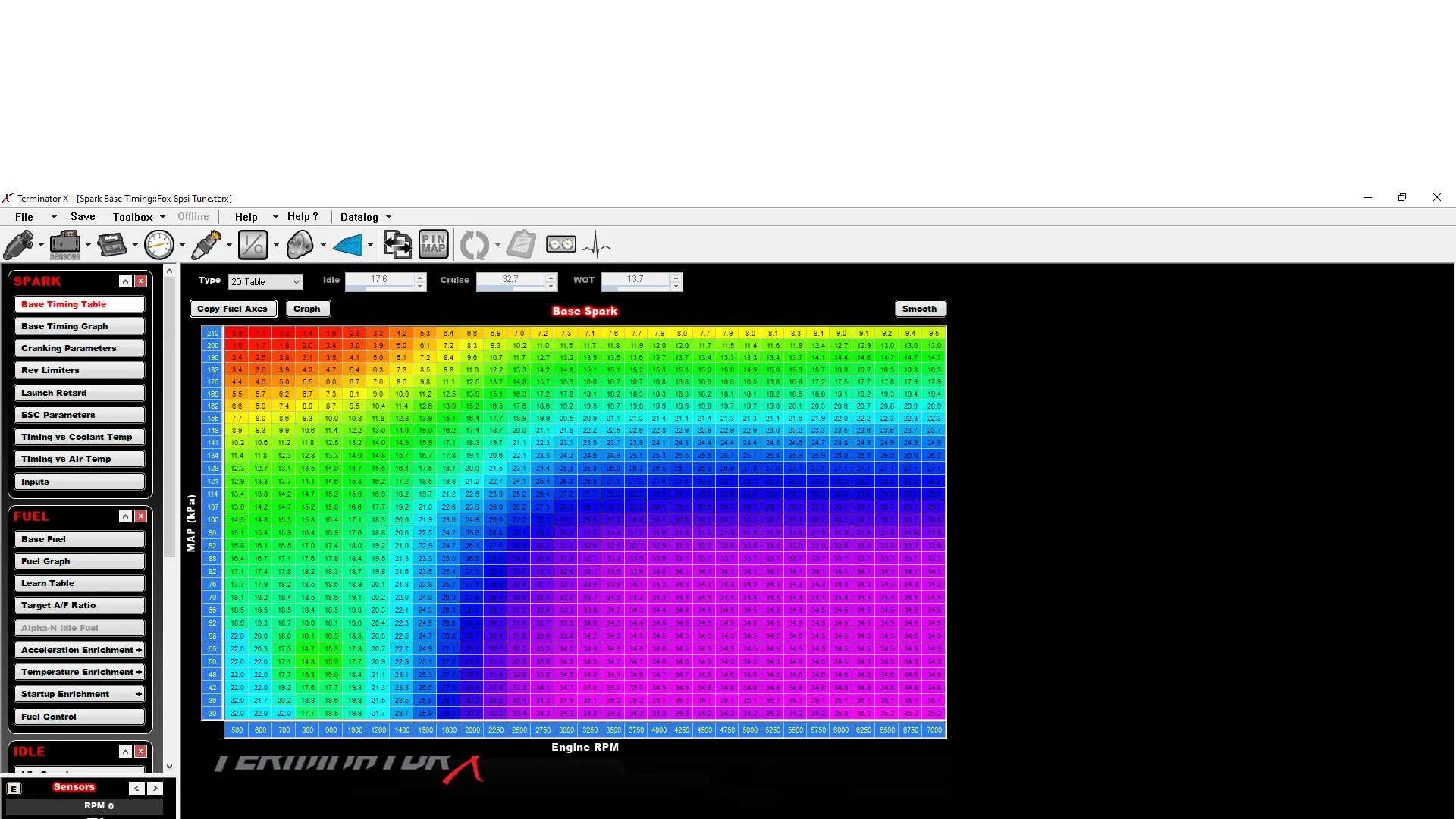The image size is (1456, 819).
Task: Expand the injector icon dropdown arrow
Action: (41, 245)
